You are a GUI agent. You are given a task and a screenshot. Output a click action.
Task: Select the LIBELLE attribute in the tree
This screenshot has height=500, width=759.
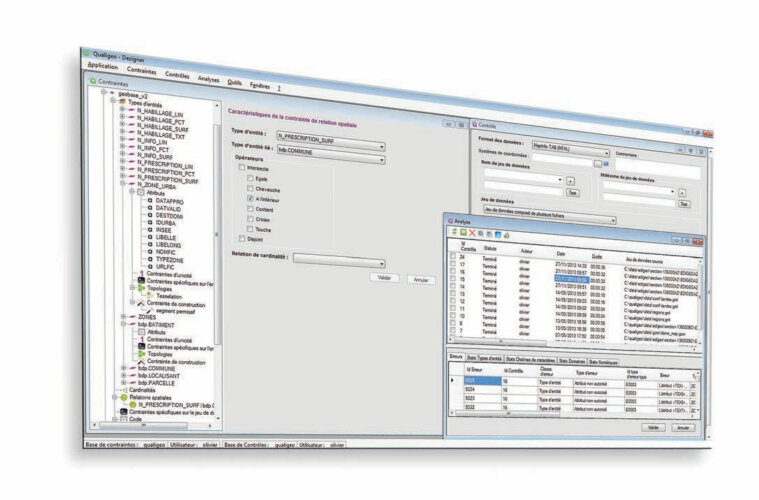point(166,238)
